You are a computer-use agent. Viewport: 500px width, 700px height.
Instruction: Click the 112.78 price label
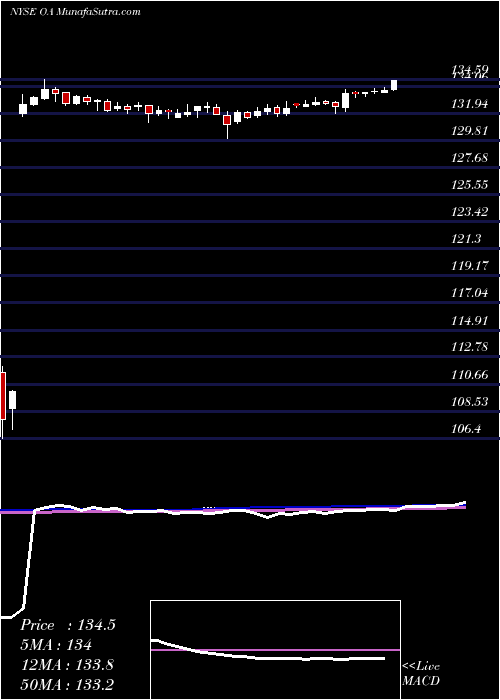[x=470, y=347]
